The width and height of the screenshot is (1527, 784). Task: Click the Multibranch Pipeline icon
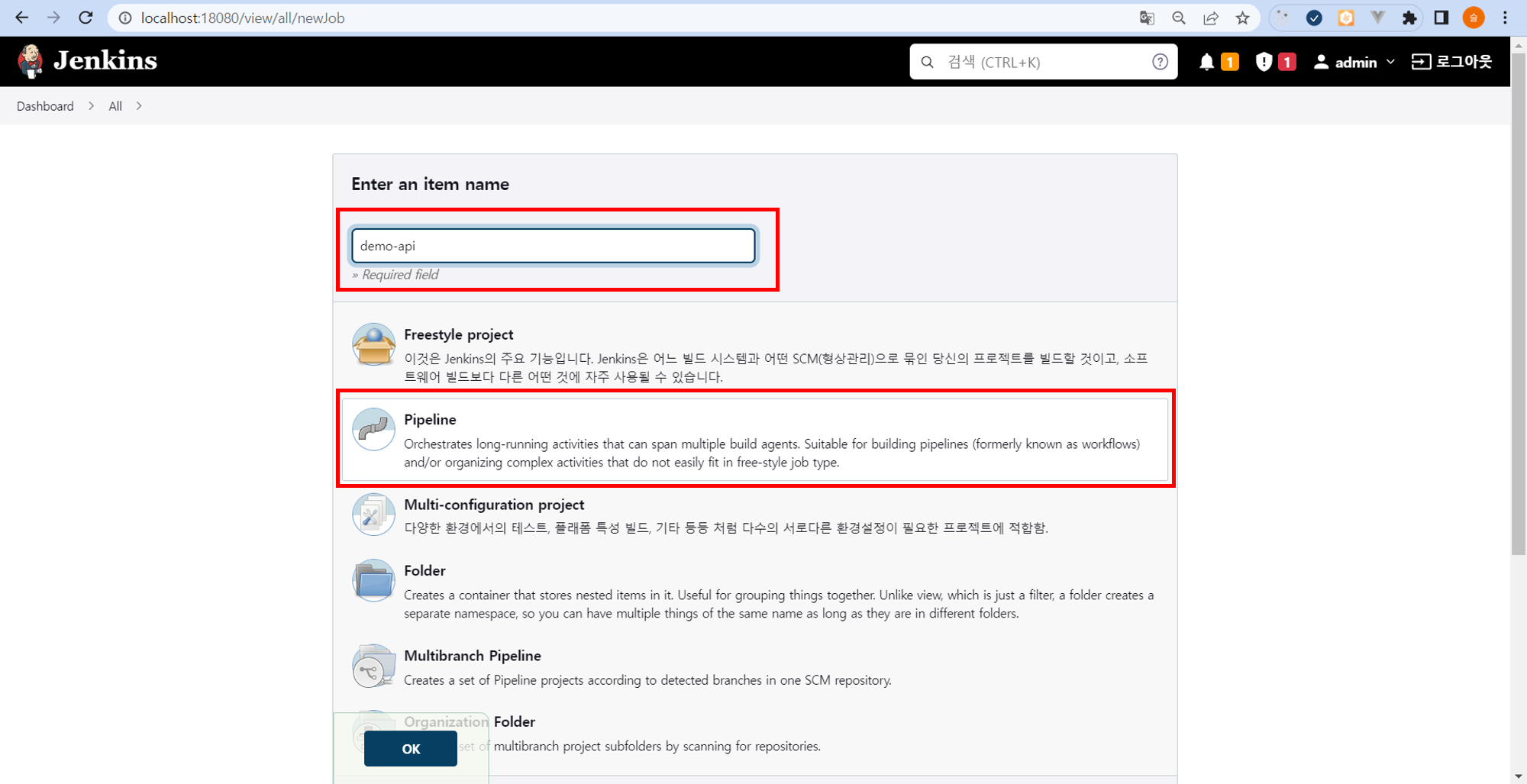pyautogui.click(x=373, y=666)
